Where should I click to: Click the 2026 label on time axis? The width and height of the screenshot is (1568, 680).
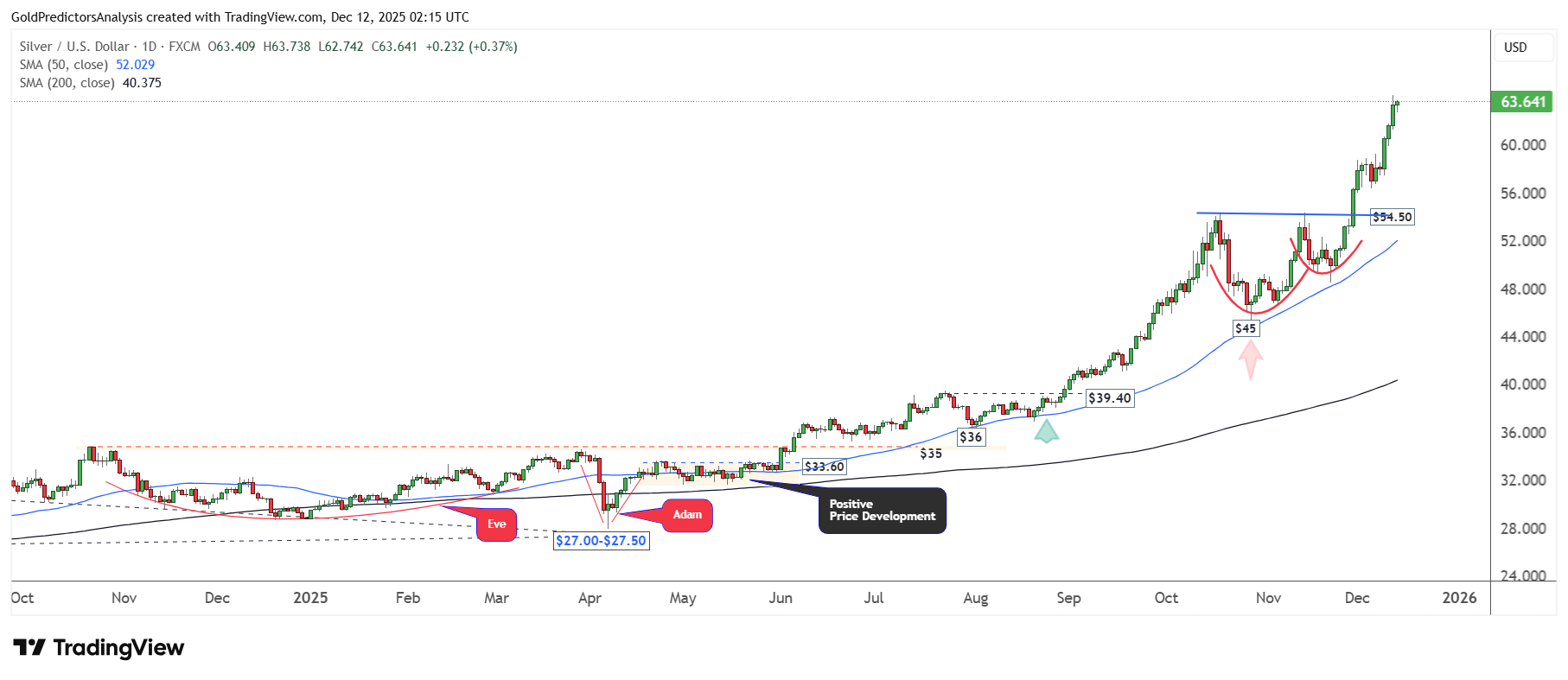coord(1459,598)
